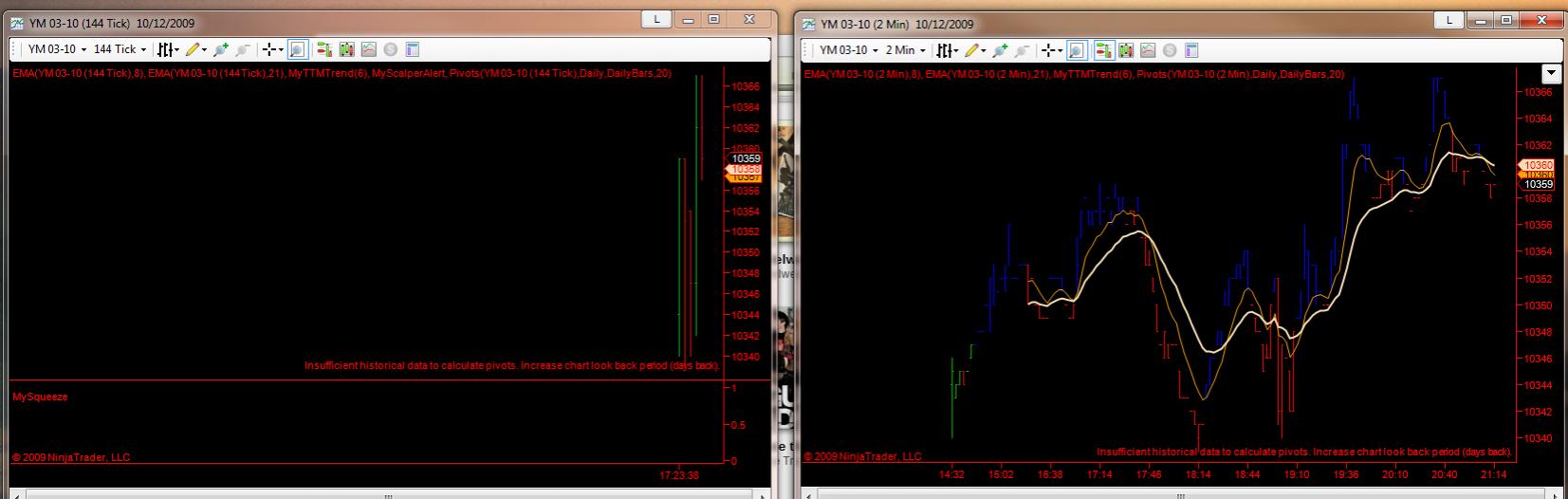
Task: Click the toolbar grip handle in 144 Tick window
Action: pyautogui.click(x=14, y=49)
